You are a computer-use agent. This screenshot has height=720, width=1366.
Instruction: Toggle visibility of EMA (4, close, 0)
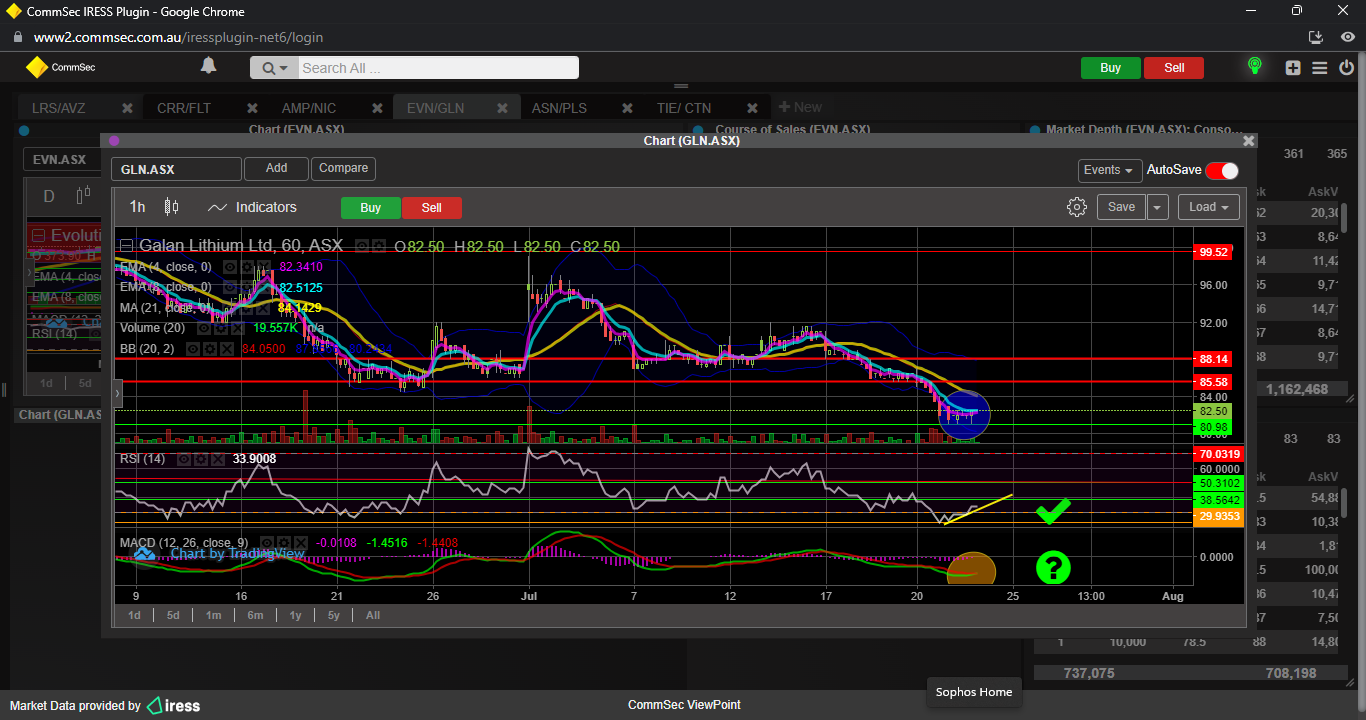click(x=229, y=267)
